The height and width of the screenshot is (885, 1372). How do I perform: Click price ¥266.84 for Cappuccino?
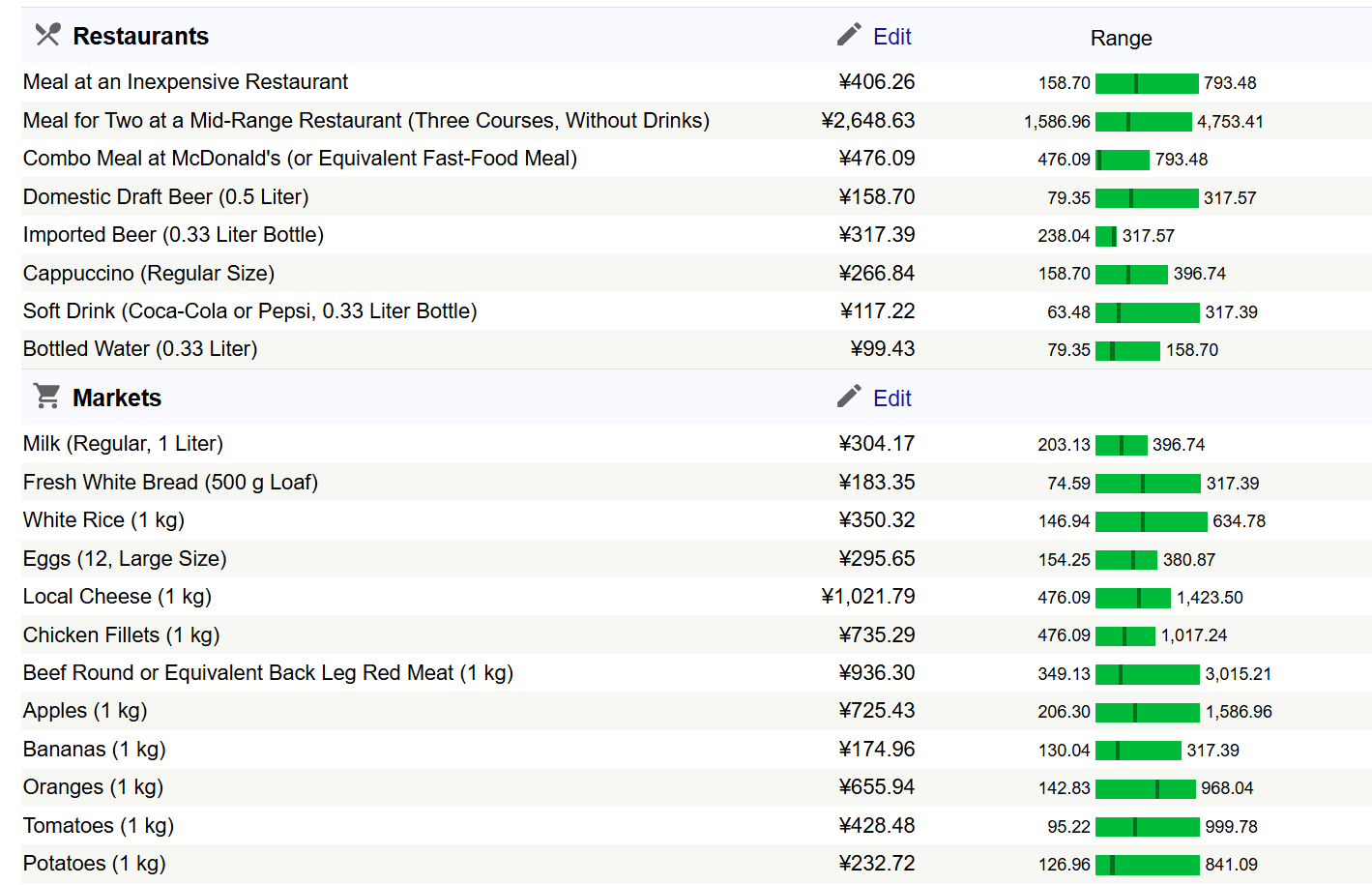[x=877, y=274]
